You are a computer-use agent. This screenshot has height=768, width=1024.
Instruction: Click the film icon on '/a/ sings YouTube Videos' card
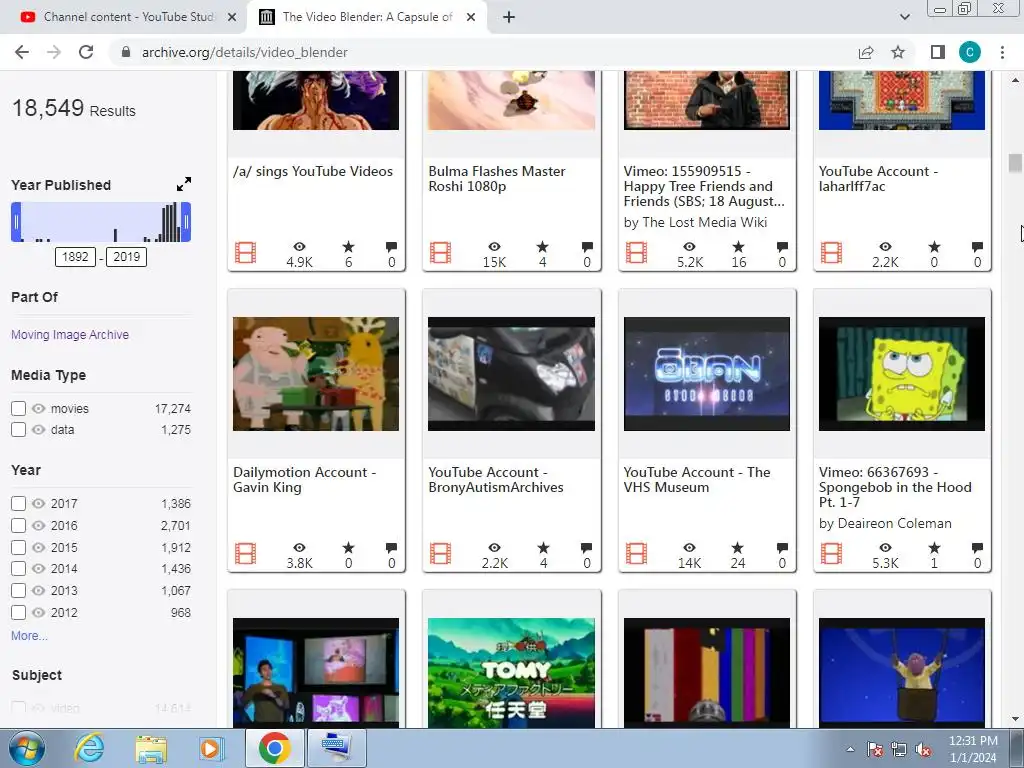246,253
